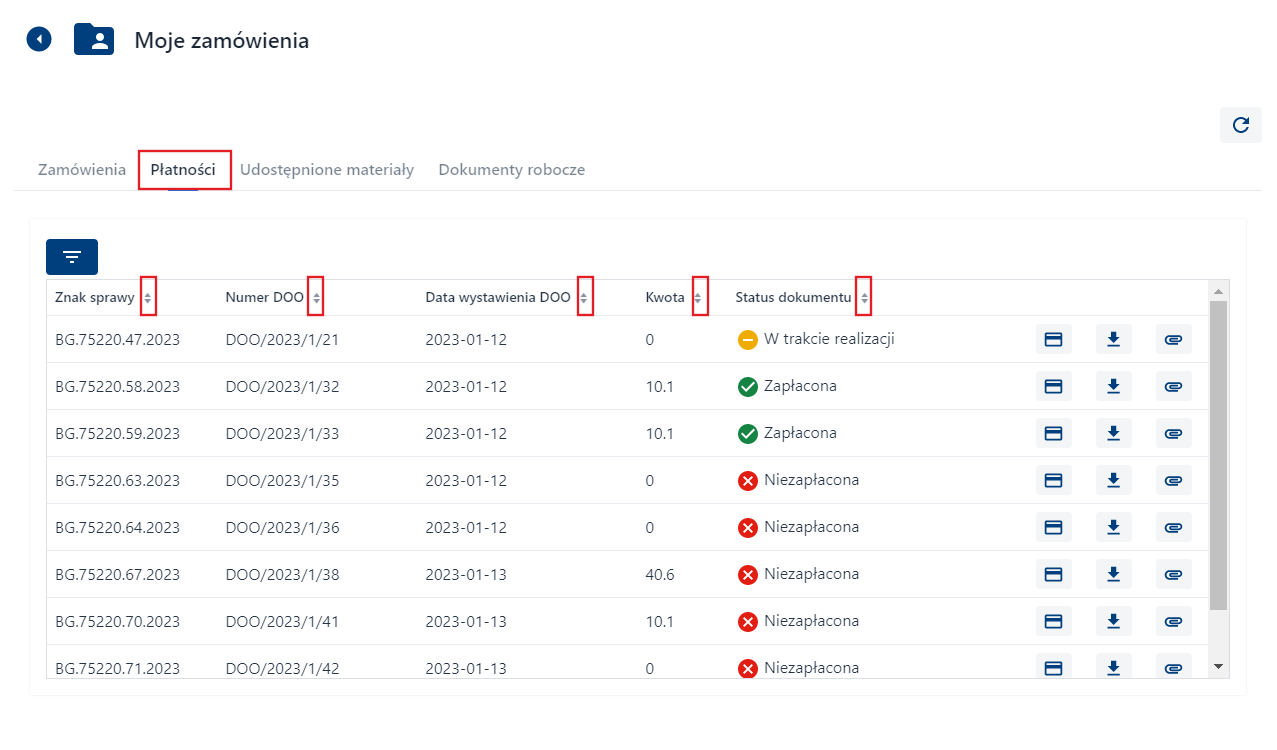Open payment card icon for BG.75220.47.2023
1277x750 pixels.
[x=1053, y=339]
